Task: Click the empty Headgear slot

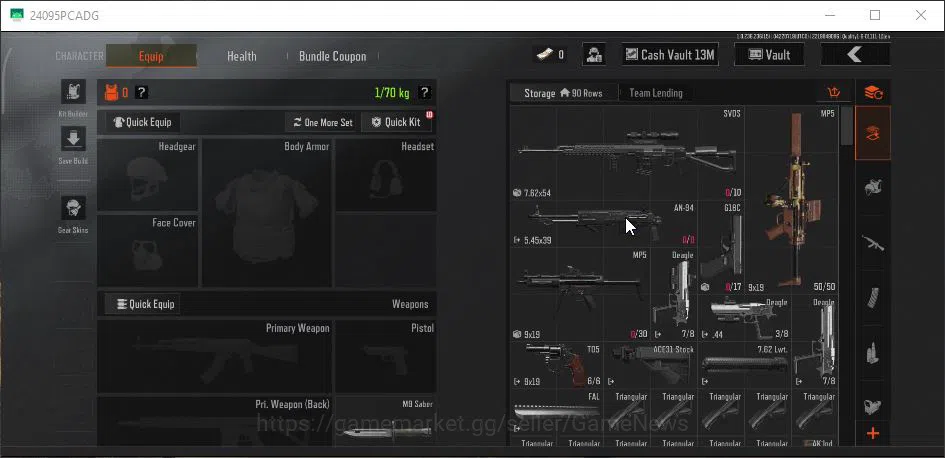Action: click(x=148, y=175)
